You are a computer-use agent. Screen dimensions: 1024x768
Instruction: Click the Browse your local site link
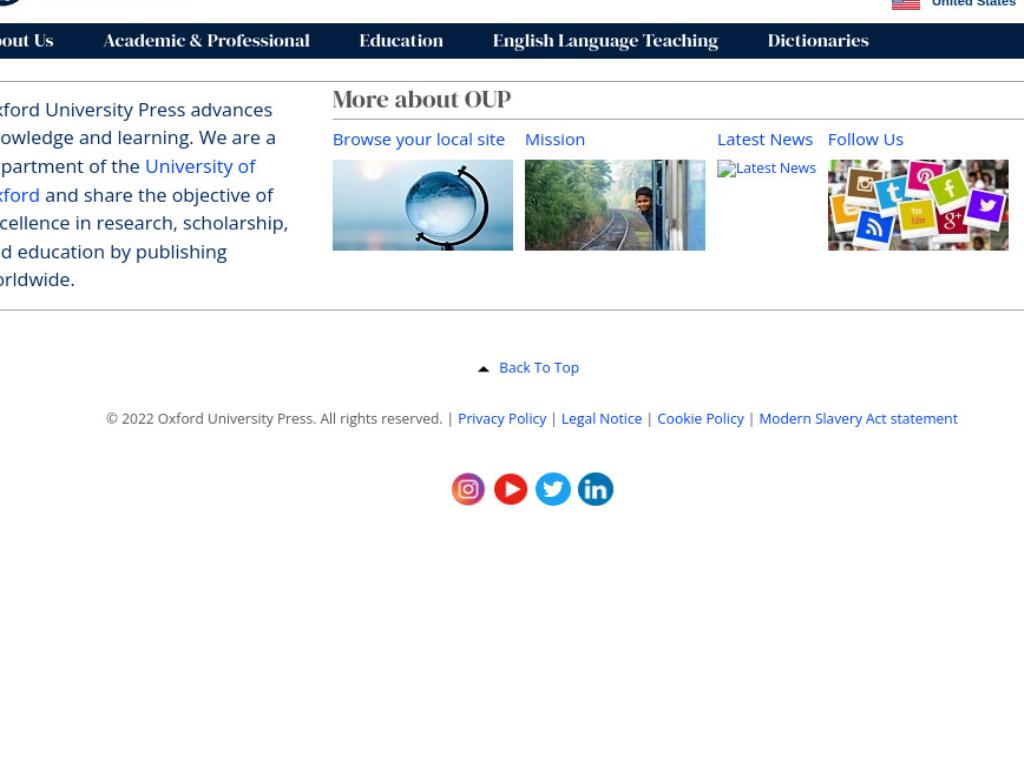click(x=419, y=140)
